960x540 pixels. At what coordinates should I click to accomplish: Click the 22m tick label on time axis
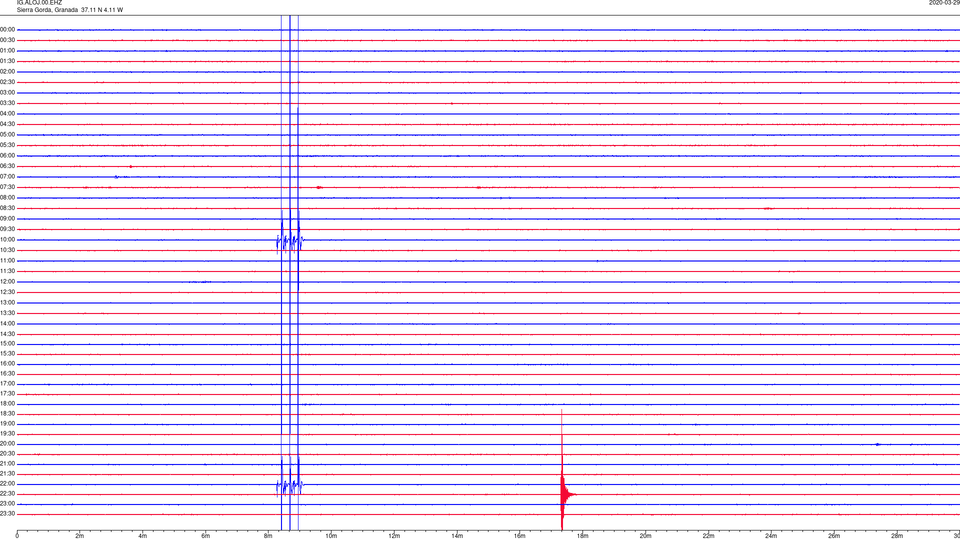pyautogui.click(x=708, y=536)
